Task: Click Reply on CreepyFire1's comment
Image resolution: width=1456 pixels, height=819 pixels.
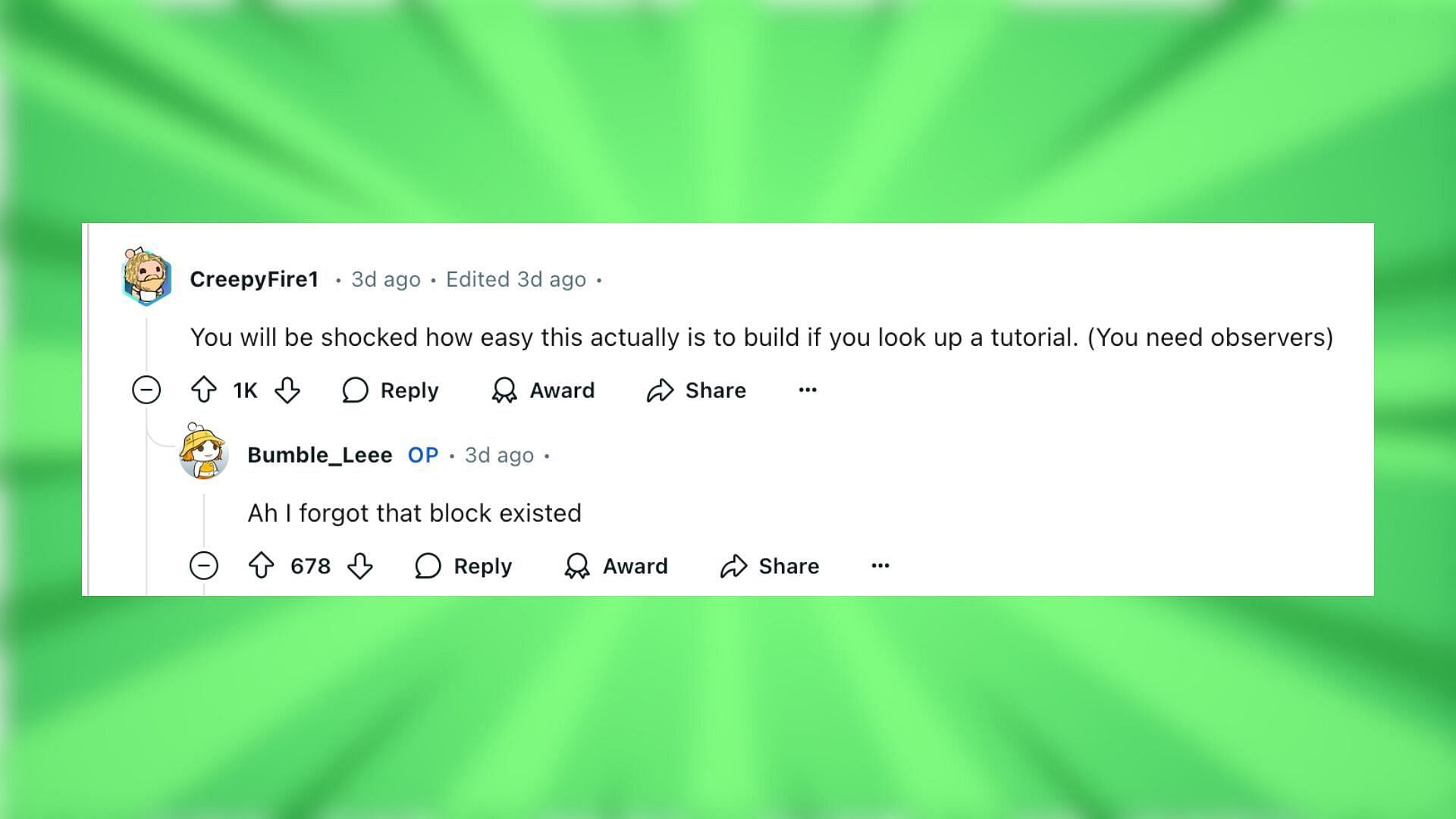Action: coord(391,390)
